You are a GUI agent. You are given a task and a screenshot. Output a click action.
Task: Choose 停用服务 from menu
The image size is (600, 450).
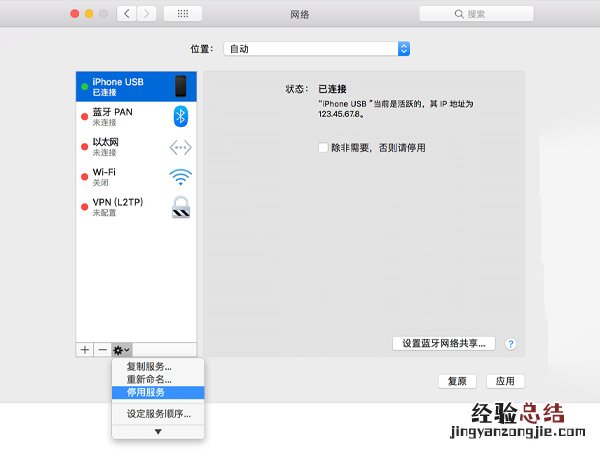click(x=158, y=392)
